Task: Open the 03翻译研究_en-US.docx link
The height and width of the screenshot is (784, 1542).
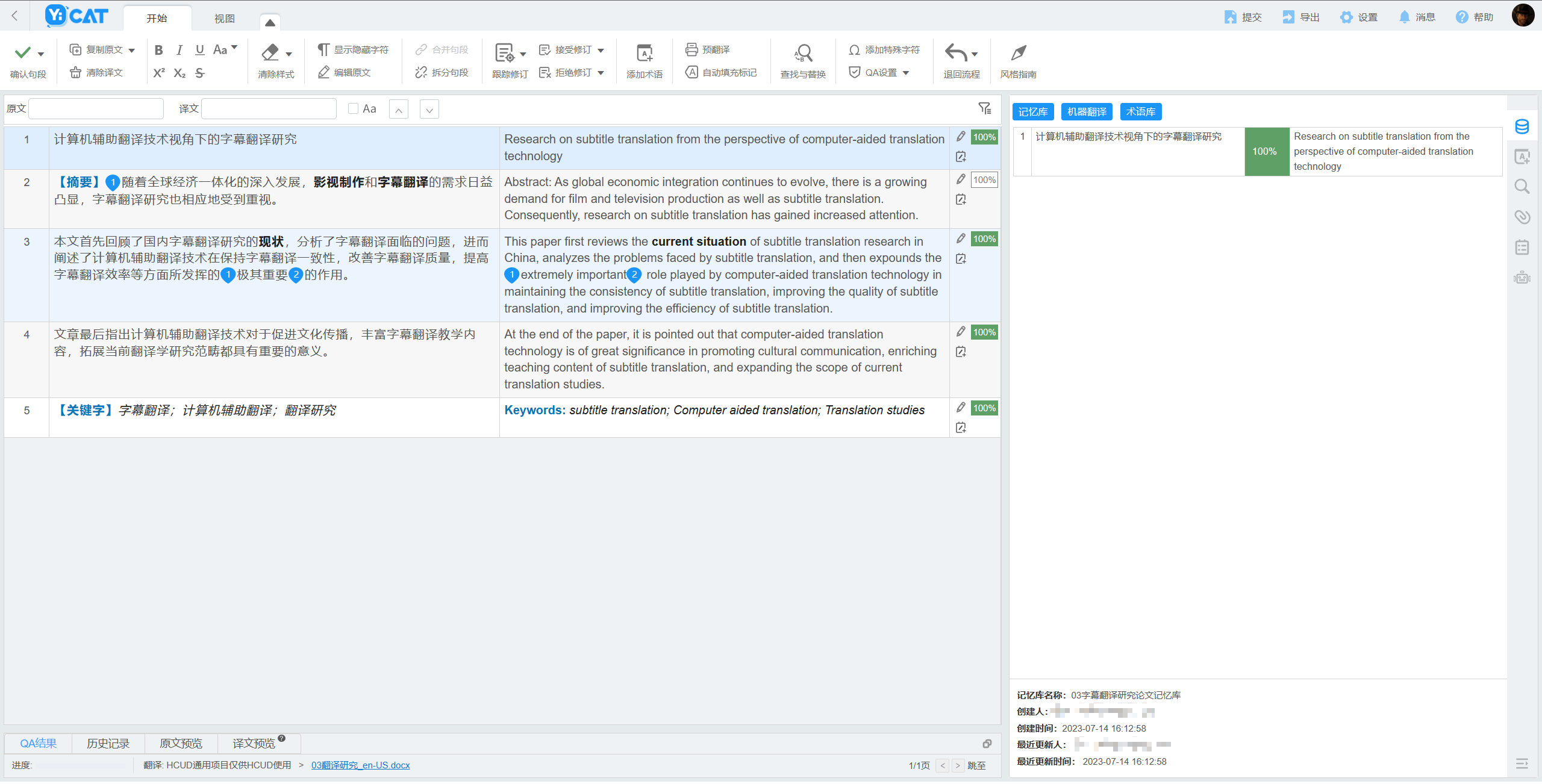Action: (360, 765)
